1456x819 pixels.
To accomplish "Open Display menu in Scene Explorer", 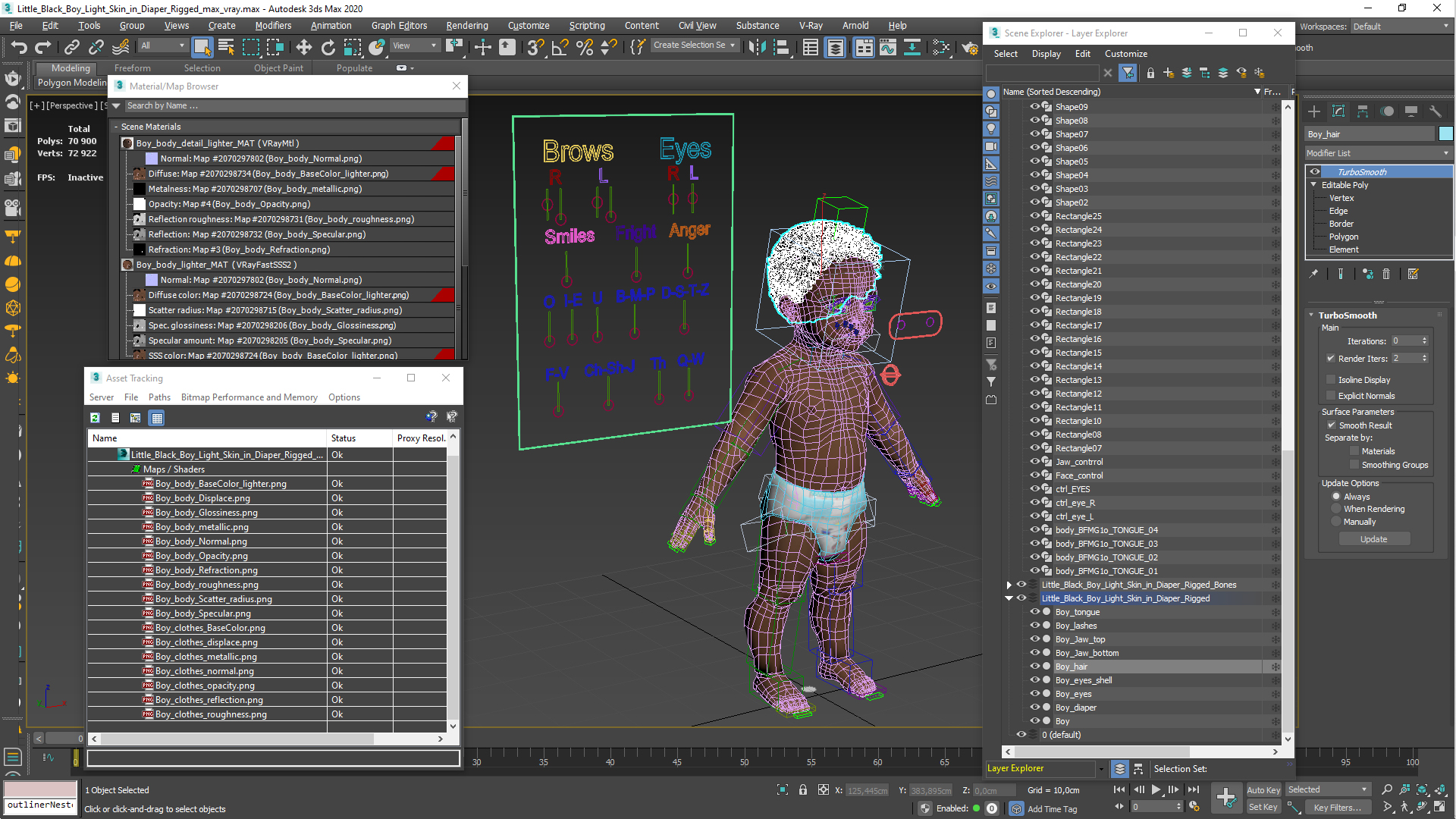I will pyautogui.click(x=1046, y=54).
